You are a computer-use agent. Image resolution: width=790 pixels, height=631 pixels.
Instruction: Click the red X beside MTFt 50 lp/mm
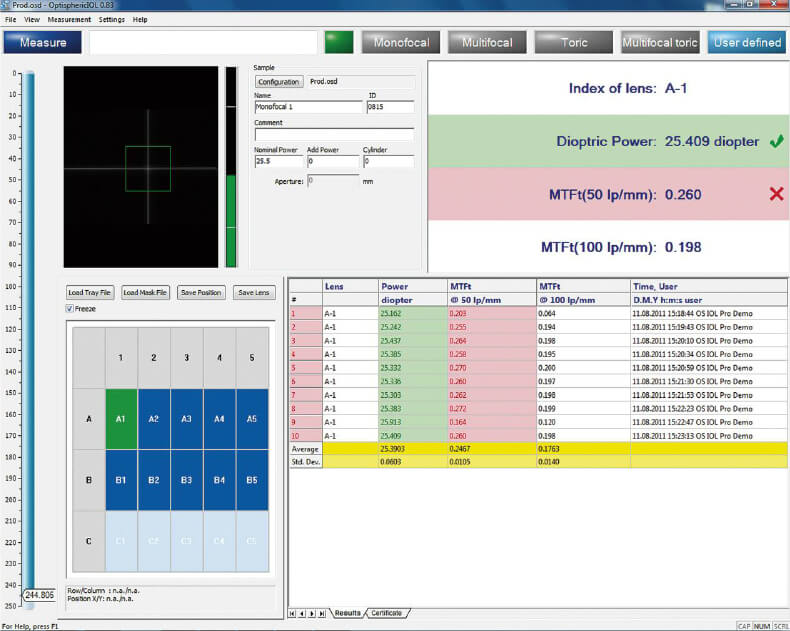pyautogui.click(x=776, y=193)
